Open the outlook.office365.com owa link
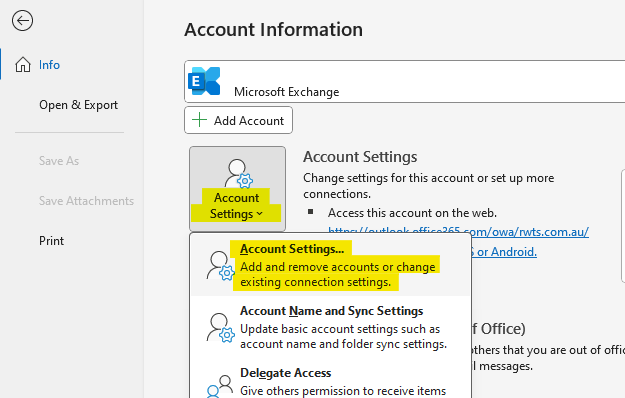The height and width of the screenshot is (398, 625). click(x=458, y=231)
